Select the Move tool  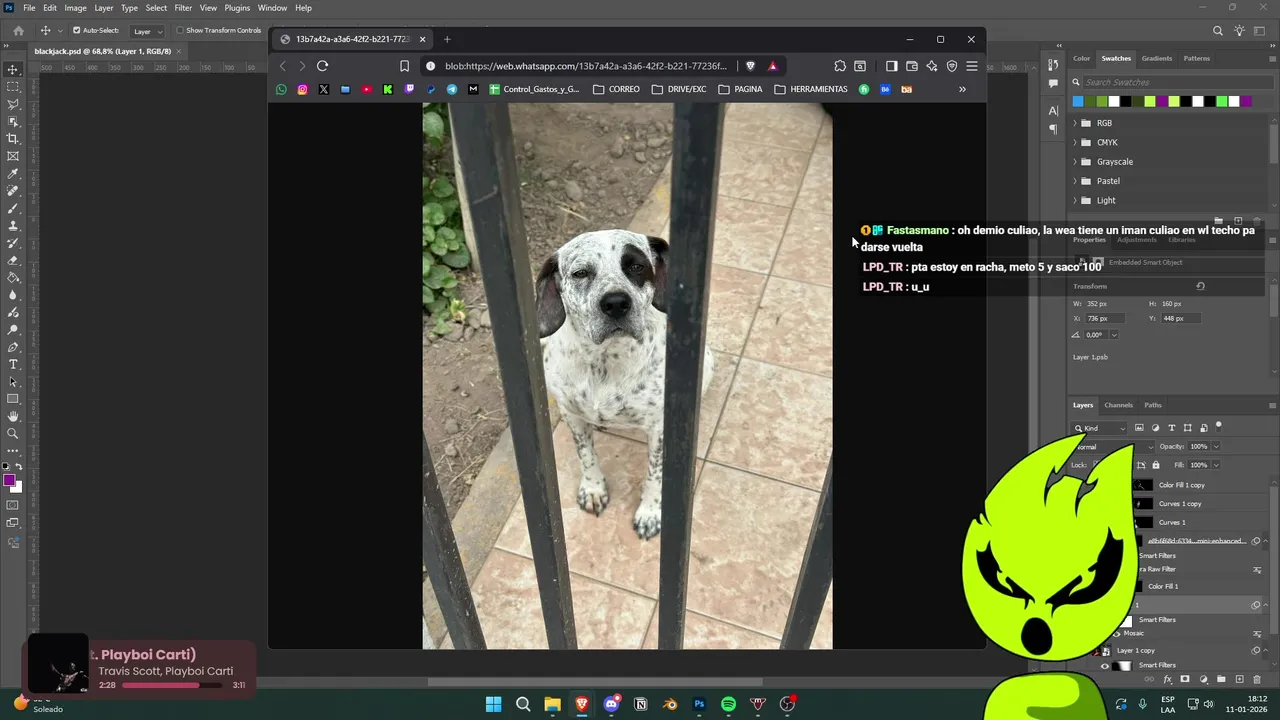coord(13,69)
